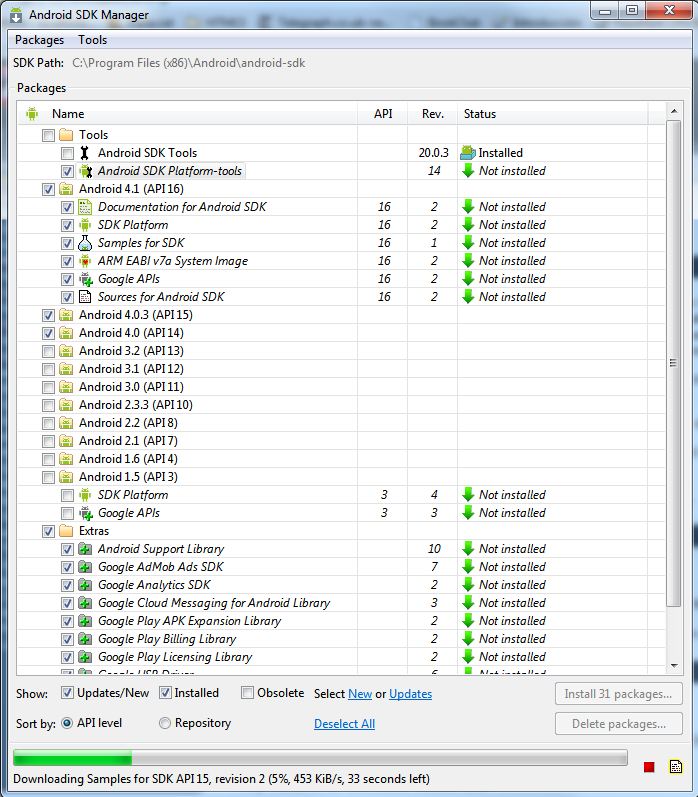Check the Android 3.2 (API 13) checkbox
The height and width of the screenshot is (797, 698).
point(48,351)
